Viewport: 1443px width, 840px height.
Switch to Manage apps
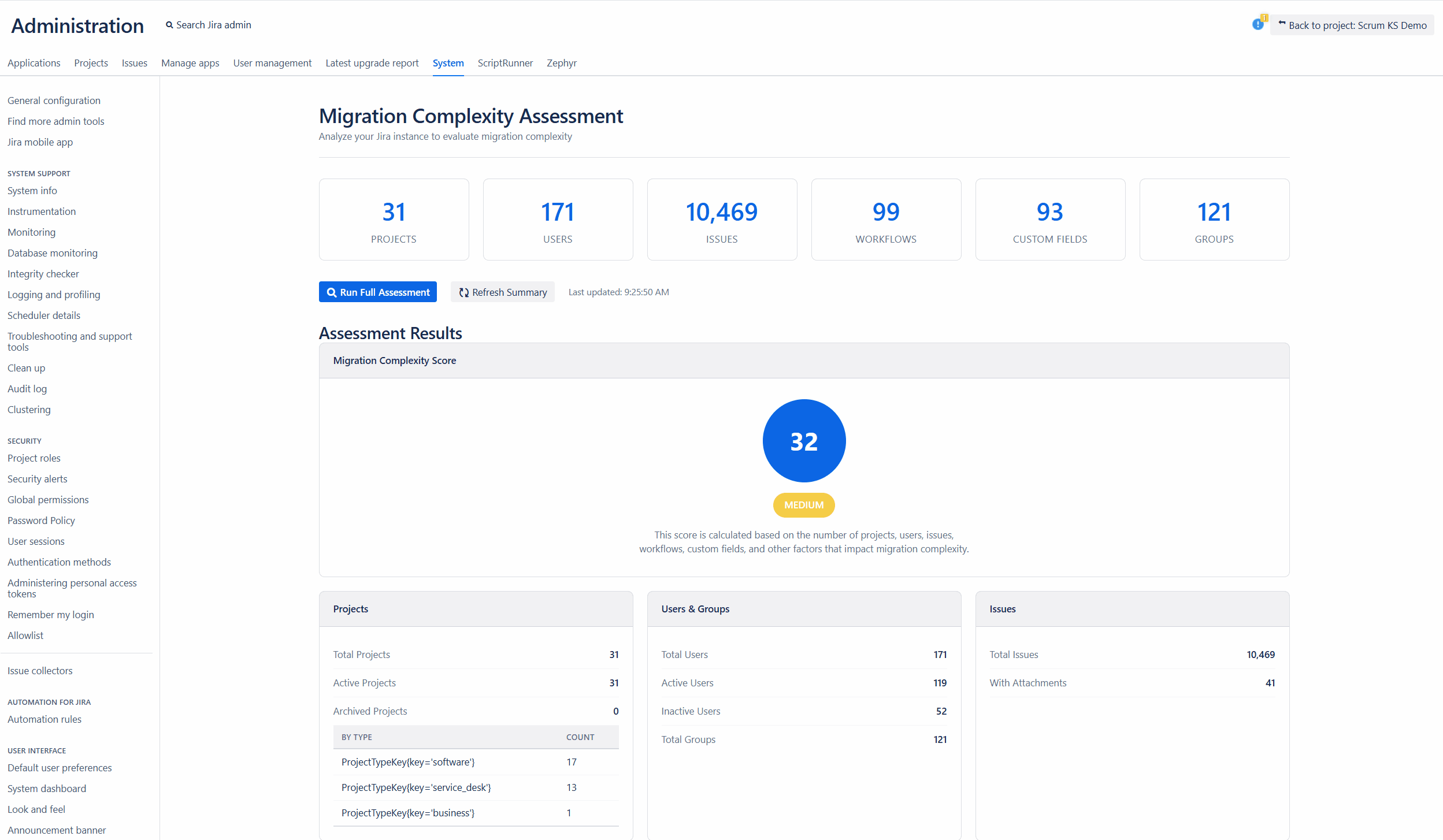(x=190, y=63)
